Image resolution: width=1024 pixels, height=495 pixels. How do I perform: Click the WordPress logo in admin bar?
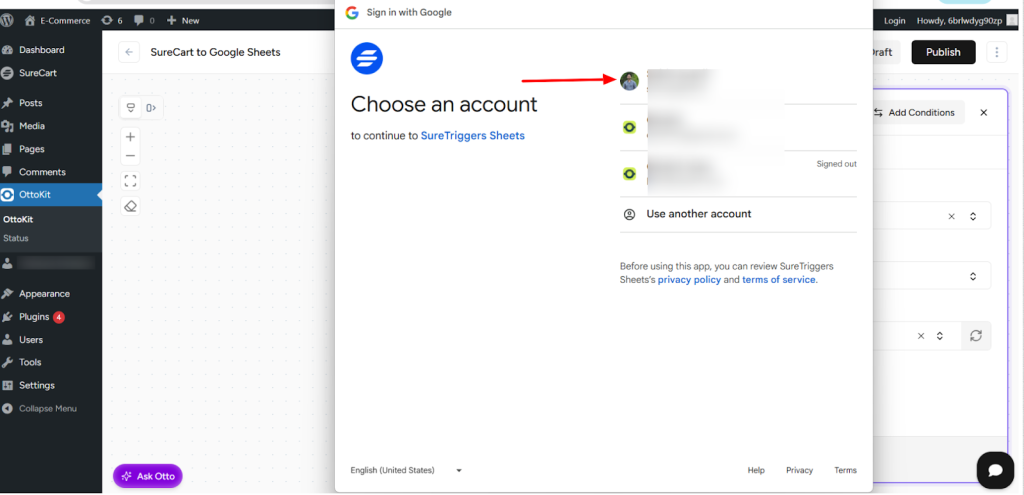8,20
